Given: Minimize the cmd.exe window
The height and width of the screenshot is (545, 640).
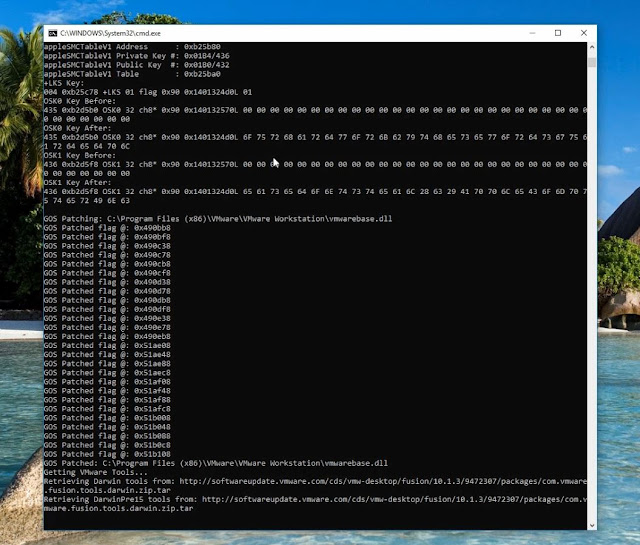Looking at the screenshot, I should point(532,33).
